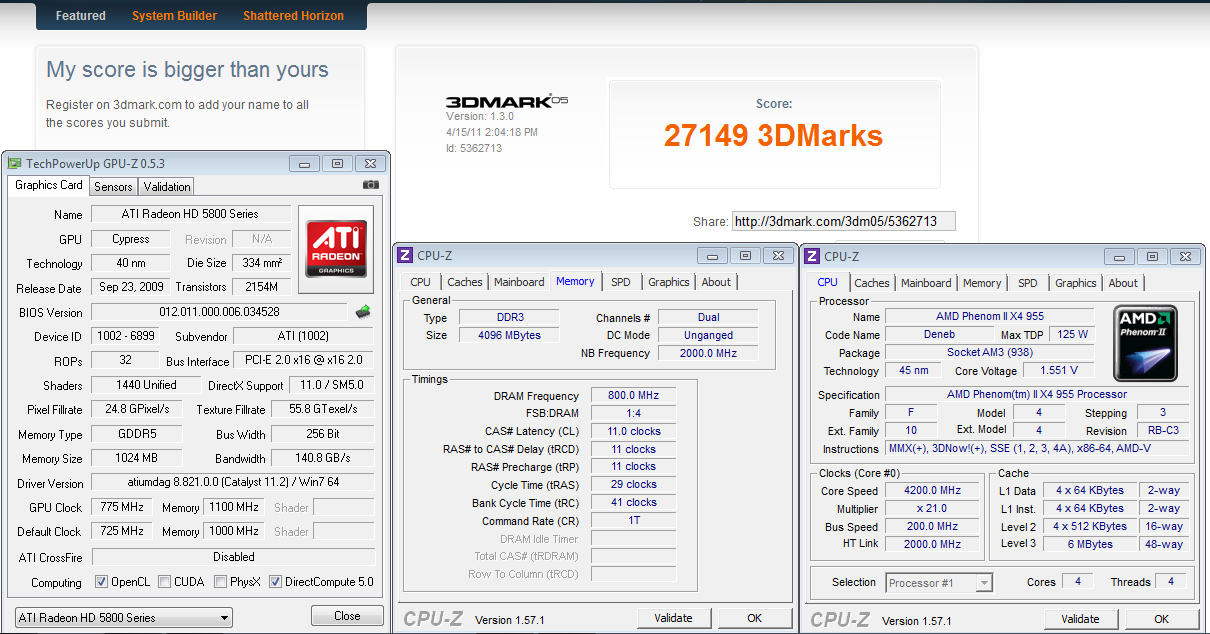Open the ATI Radeon HD 5800 Series dropdown
Viewport: 1210px width, 634px height.
(124, 617)
